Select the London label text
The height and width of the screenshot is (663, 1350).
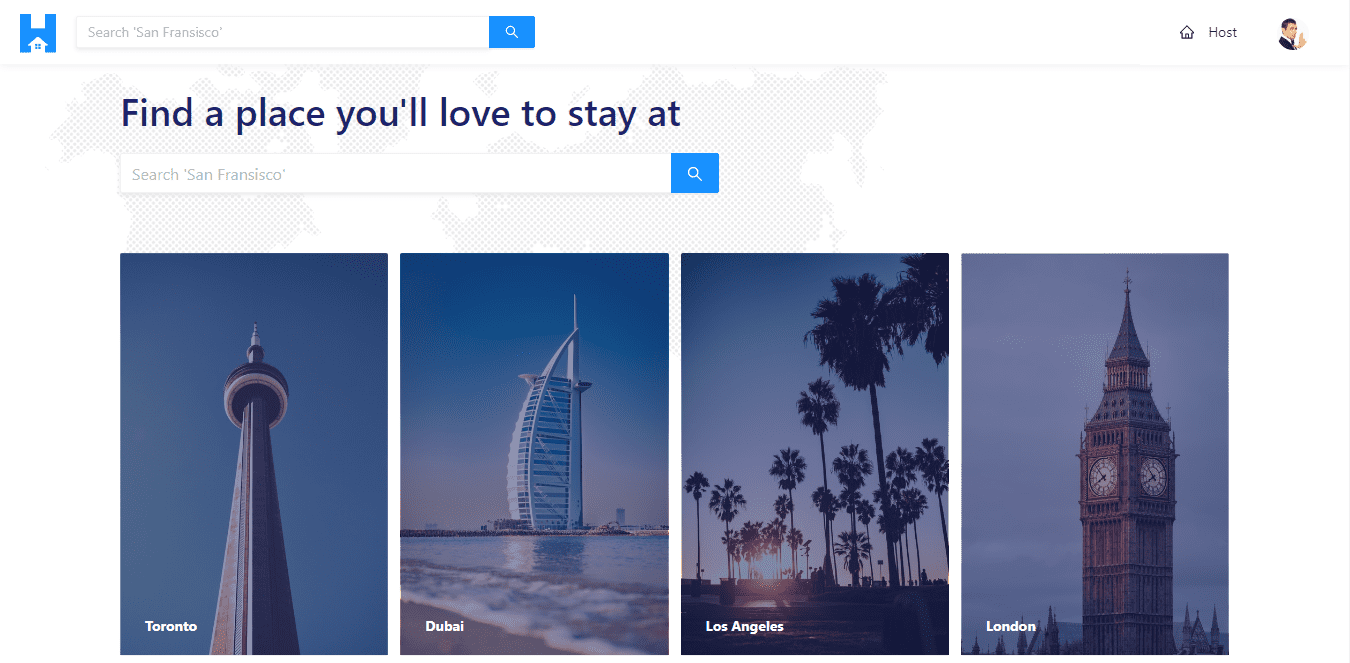1011,626
